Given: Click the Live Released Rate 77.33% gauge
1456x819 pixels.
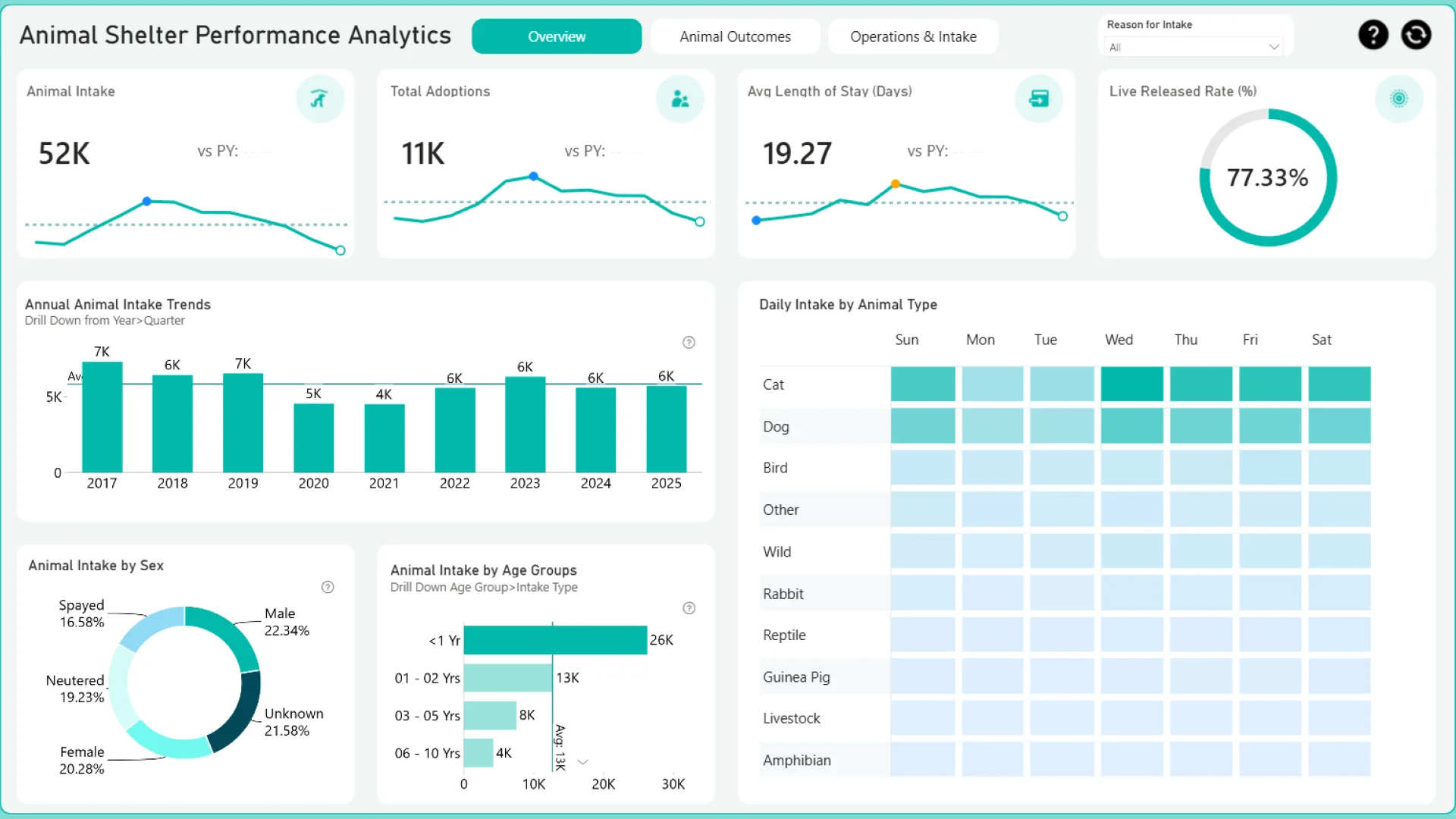Looking at the screenshot, I should click(1267, 177).
